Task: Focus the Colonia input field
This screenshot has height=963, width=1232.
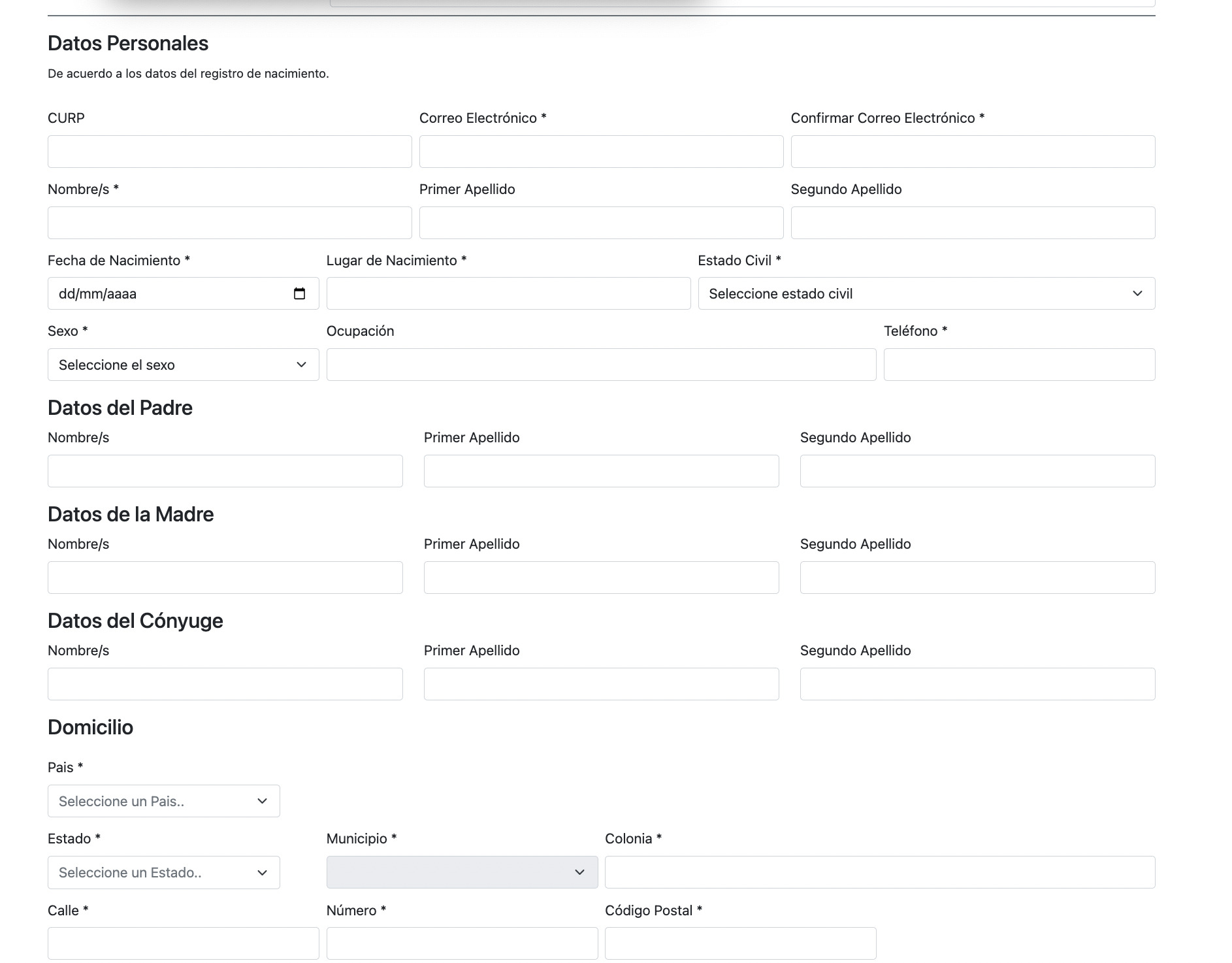Action: 879,872
